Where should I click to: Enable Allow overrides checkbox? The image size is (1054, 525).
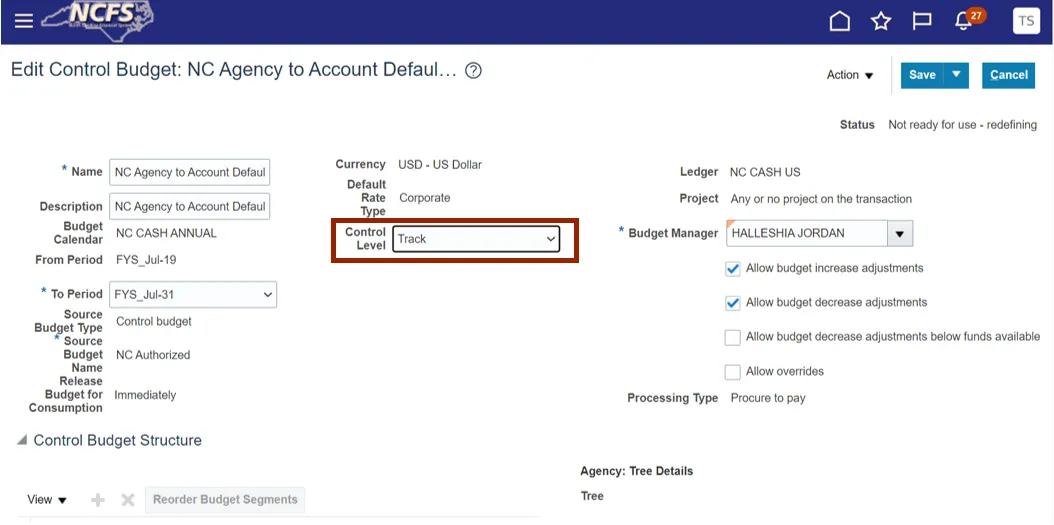point(733,372)
